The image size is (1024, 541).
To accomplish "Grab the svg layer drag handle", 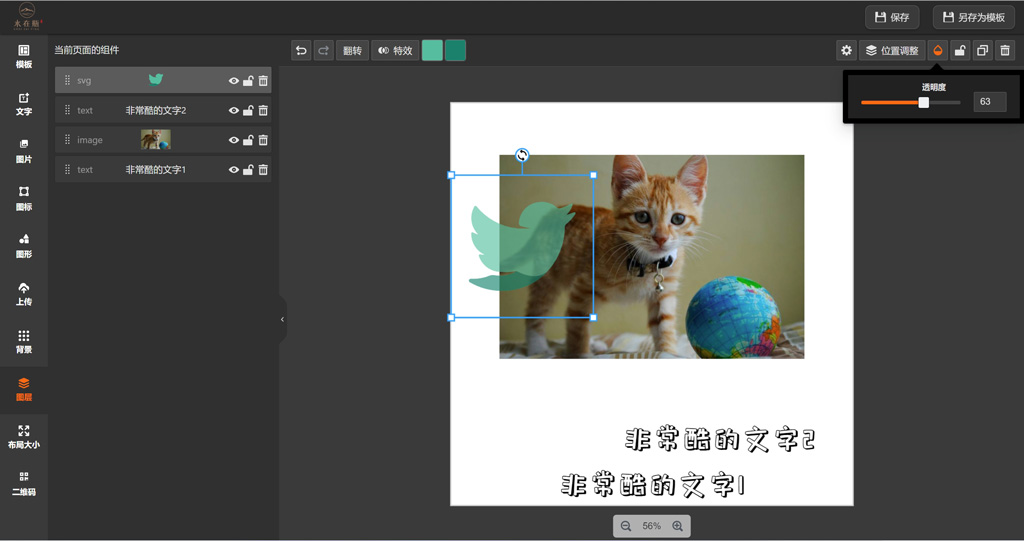I will tap(67, 80).
